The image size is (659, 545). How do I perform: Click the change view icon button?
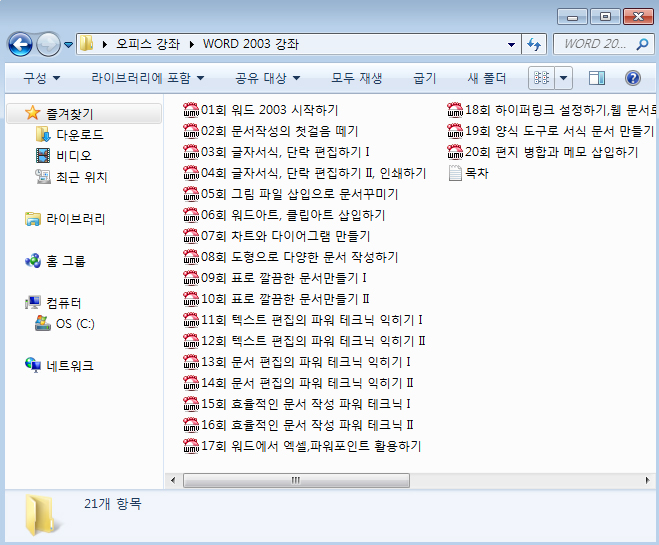point(541,78)
